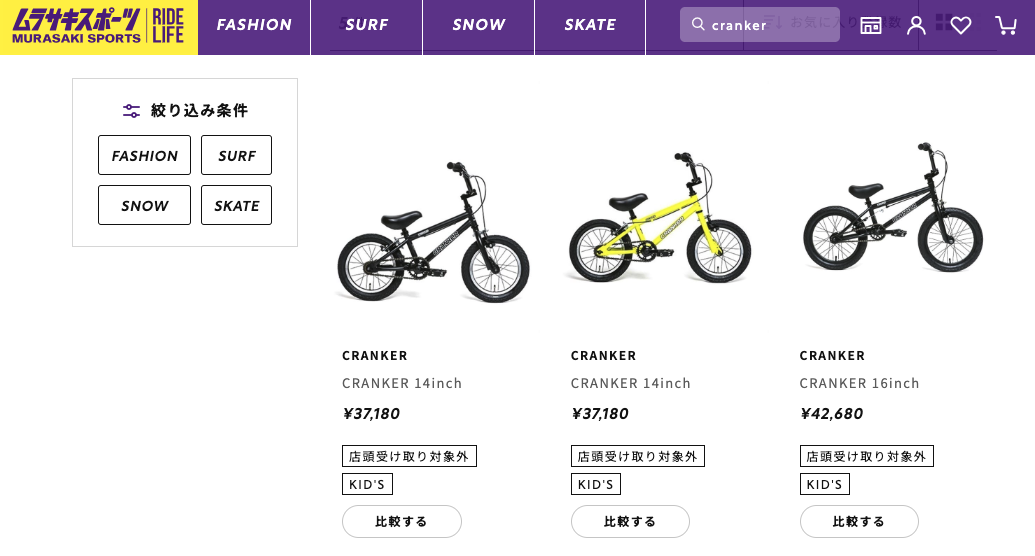Click the filter conditions sliders icon
The height and width of the screenshot is (556, 1035).
tap(131, 111)
